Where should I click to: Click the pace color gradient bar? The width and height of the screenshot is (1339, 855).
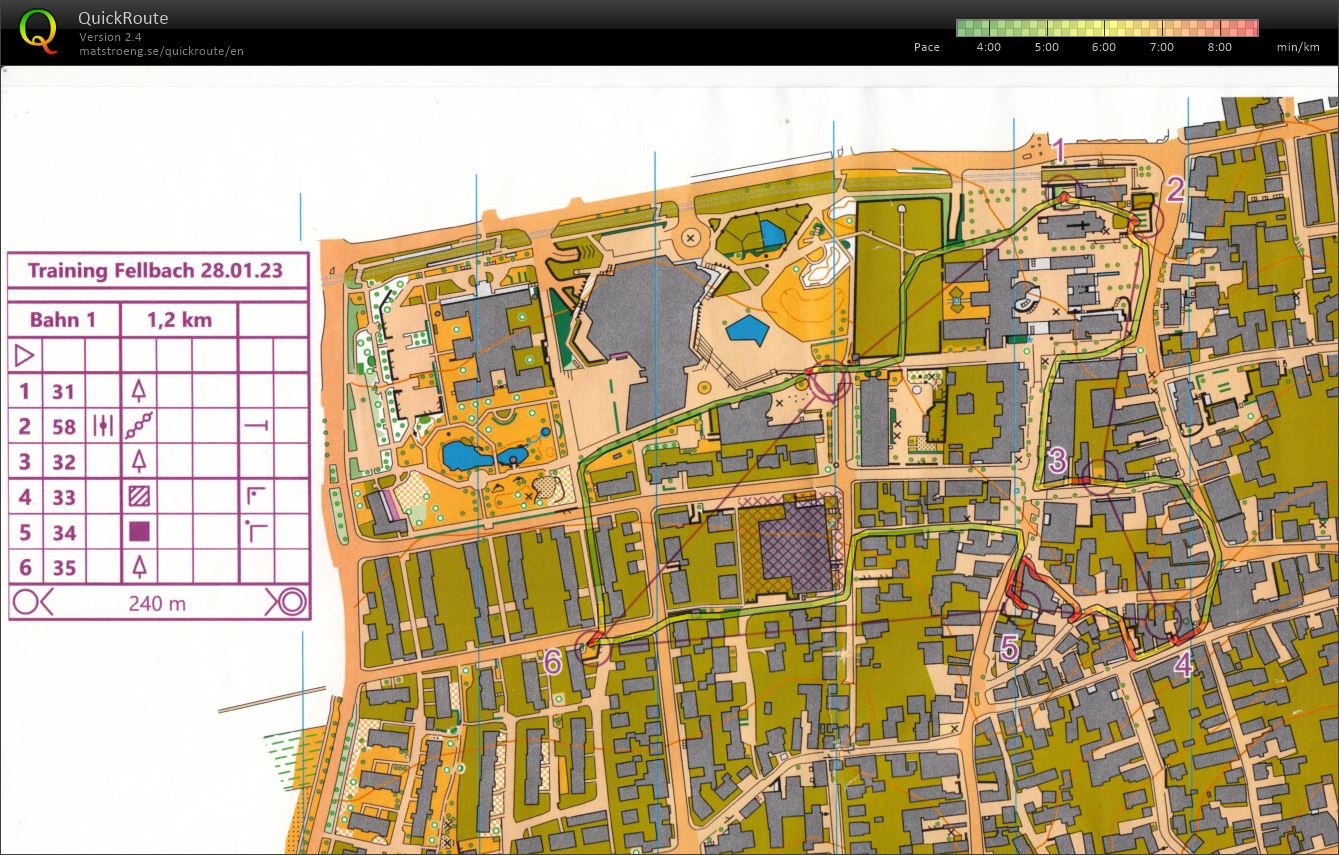click(1106, 28)
